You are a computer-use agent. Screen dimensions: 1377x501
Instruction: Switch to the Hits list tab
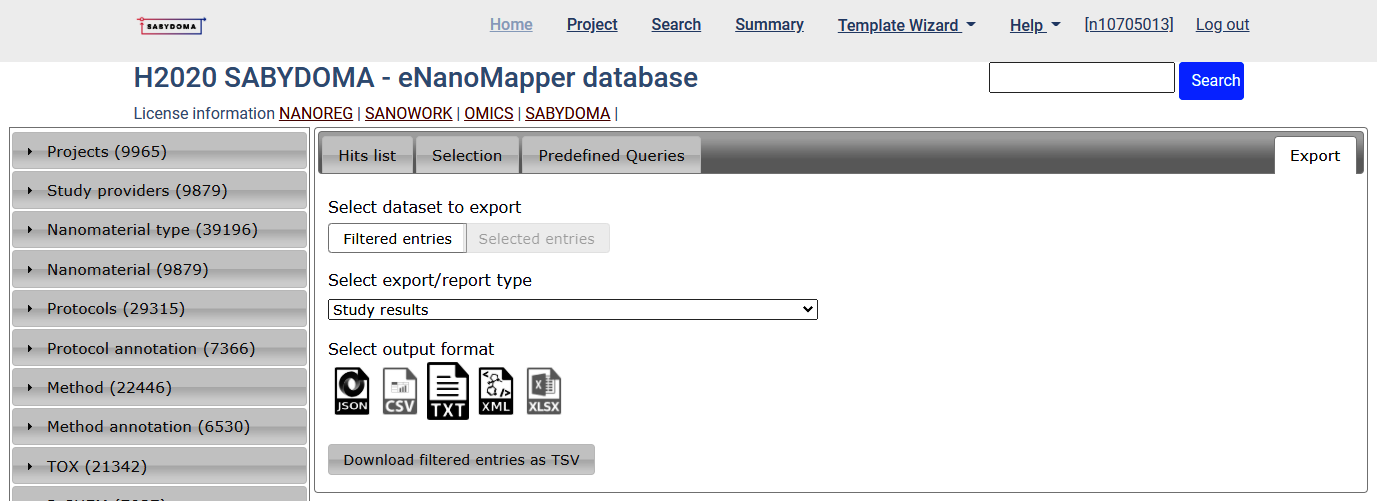tap(367, 156)
